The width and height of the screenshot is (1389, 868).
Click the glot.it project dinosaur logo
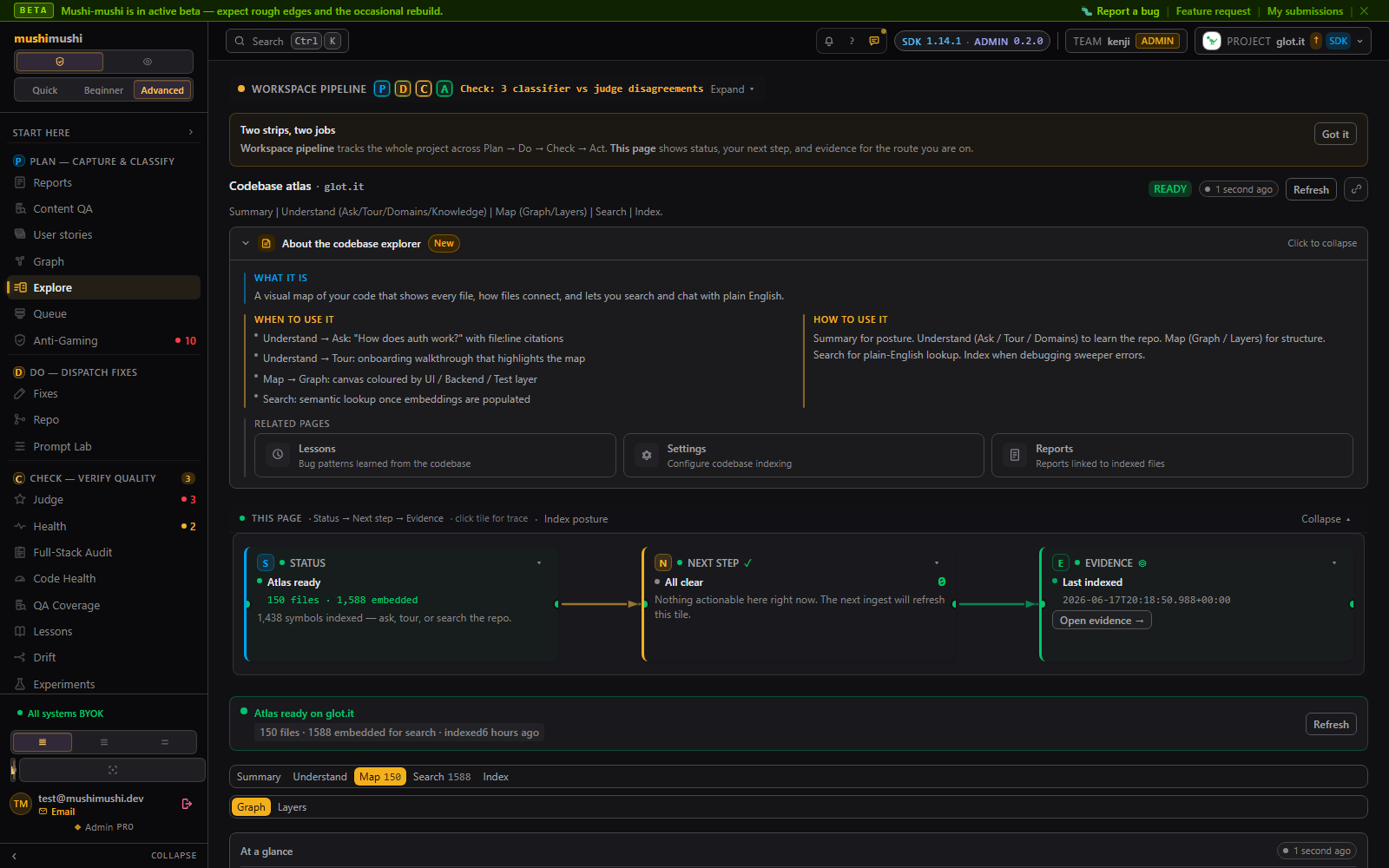[x=1212, y=41]
